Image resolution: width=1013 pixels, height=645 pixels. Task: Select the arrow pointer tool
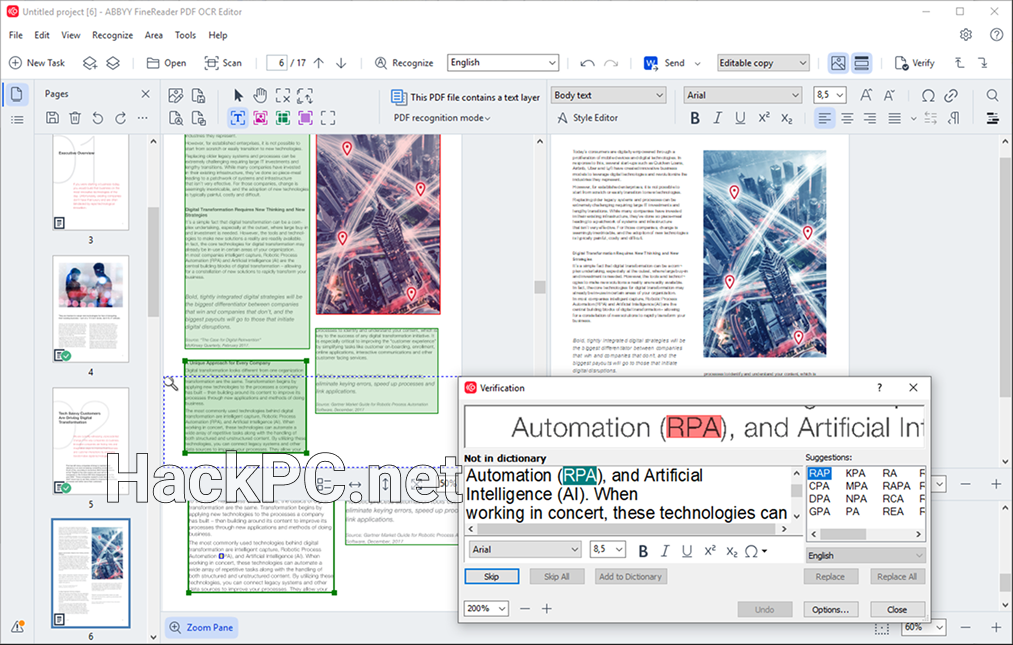pos(238,96)
